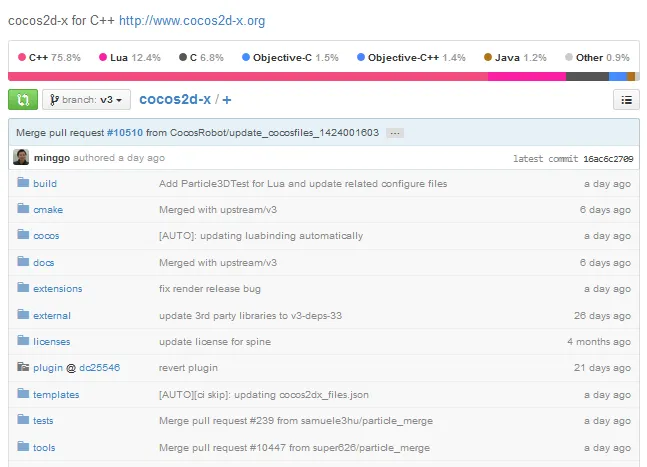This screenshot has width=647, height=467.
Task: Click the build folder icon
Action: (x=23, y=184)
